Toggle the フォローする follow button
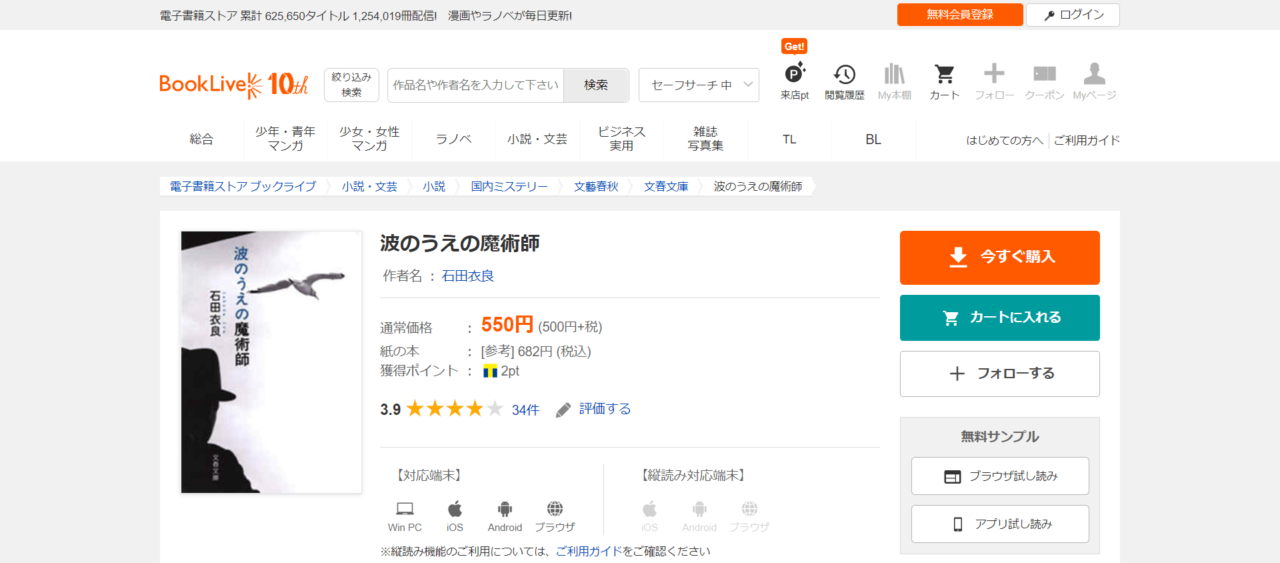The image size is (1280, 563). pos(999,374)
